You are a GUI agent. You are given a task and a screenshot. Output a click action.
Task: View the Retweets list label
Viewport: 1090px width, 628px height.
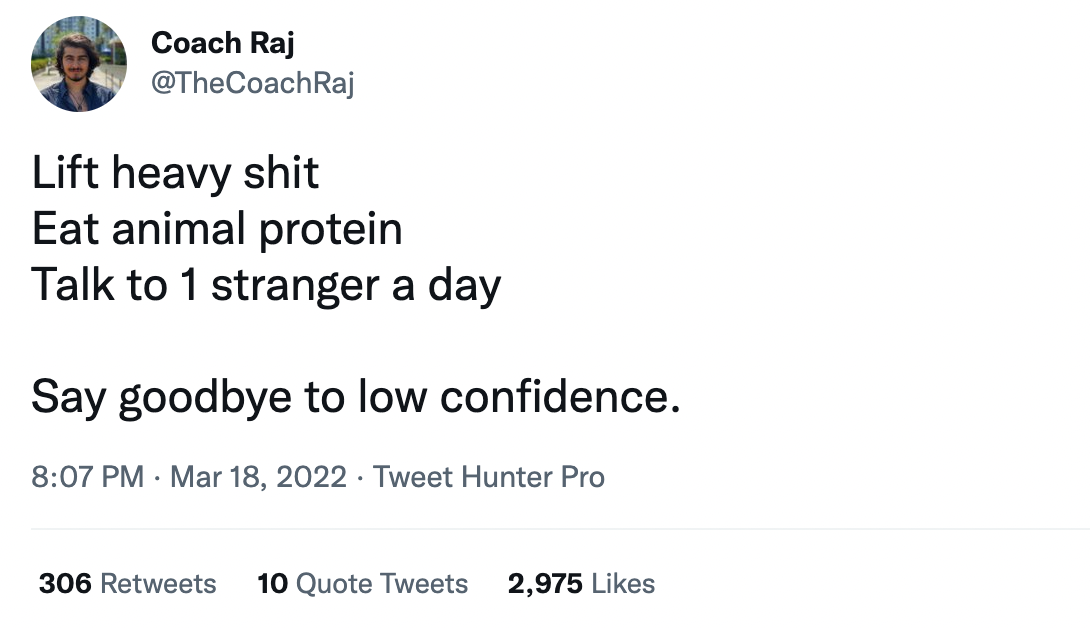(x=159, y=583)
